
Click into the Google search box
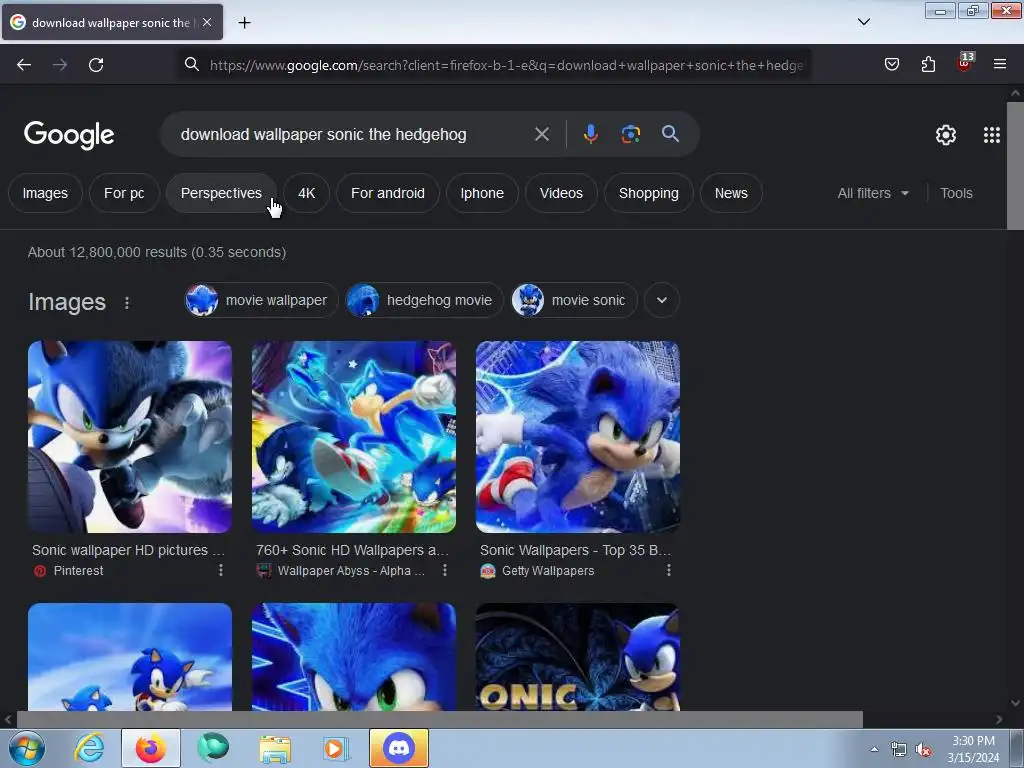click(x=353, y=135)
